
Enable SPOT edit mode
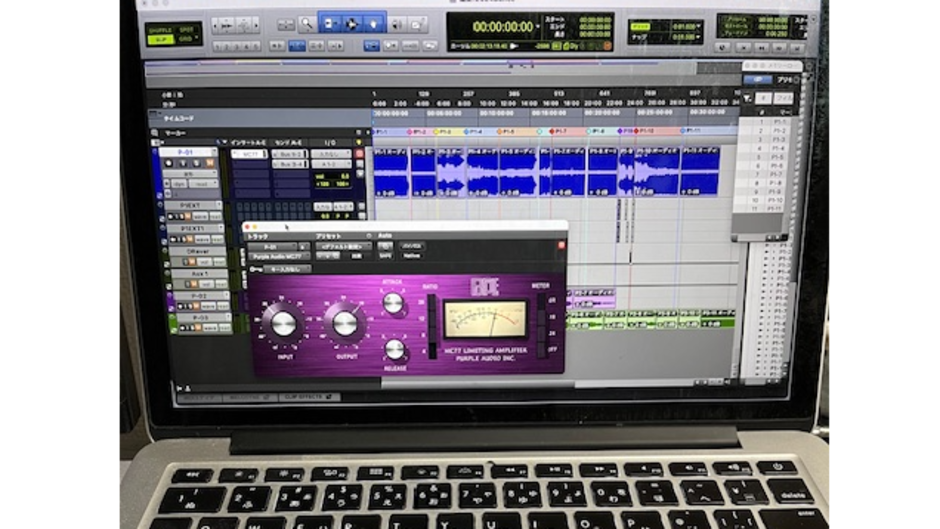(186, 29)
